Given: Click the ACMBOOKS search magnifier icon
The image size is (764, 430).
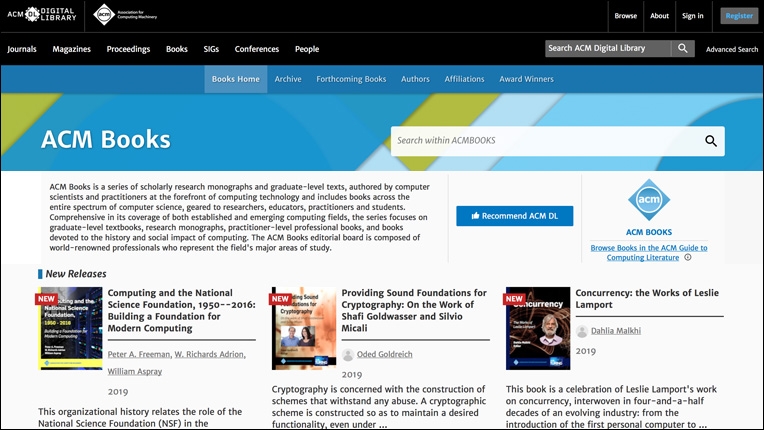Looking at the screenshot, I should (711, 141).
